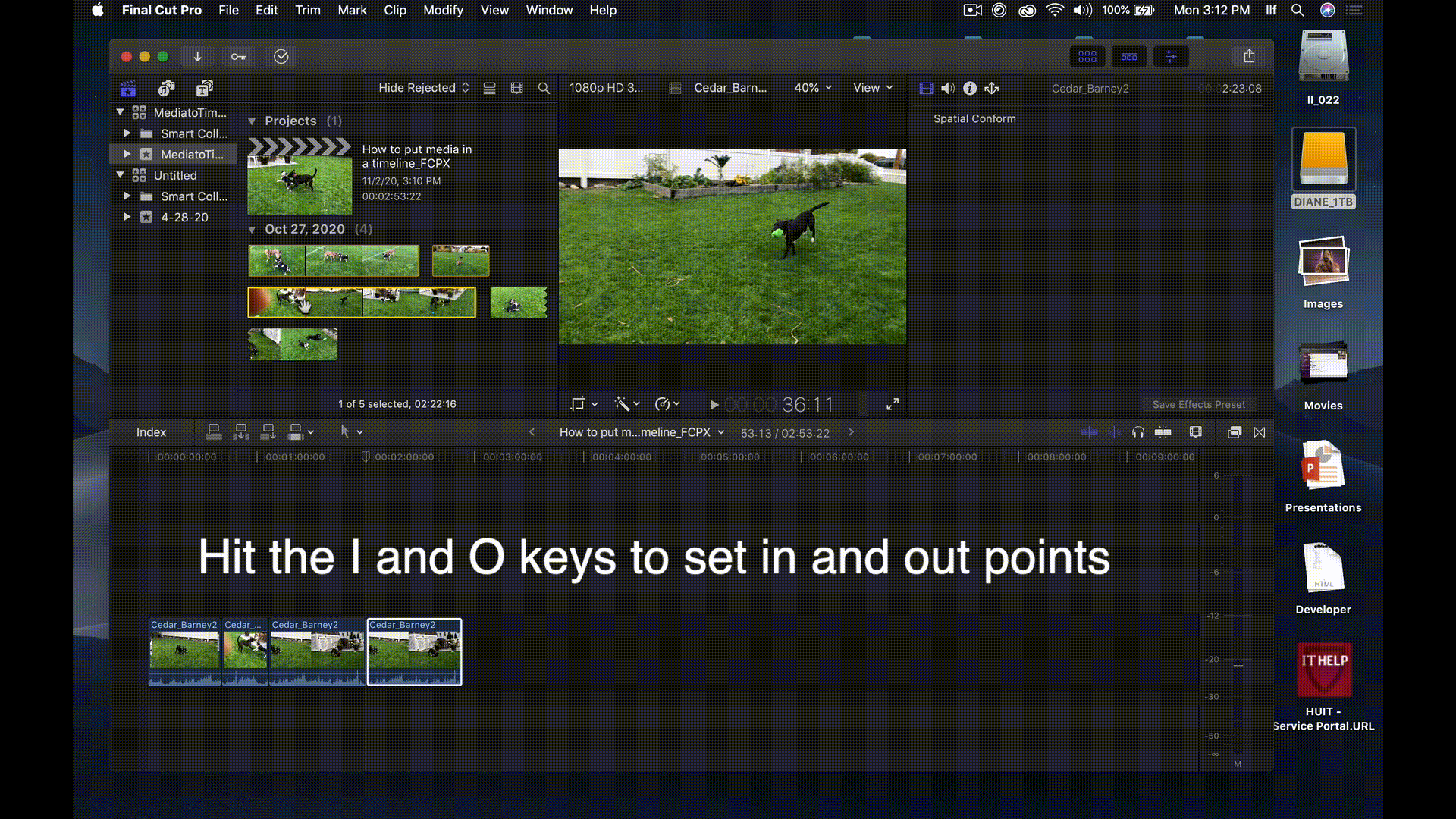Click the Import Media arrow icon
The height and width of the screenshot is (819, 1456).
(x=197, y=56)
